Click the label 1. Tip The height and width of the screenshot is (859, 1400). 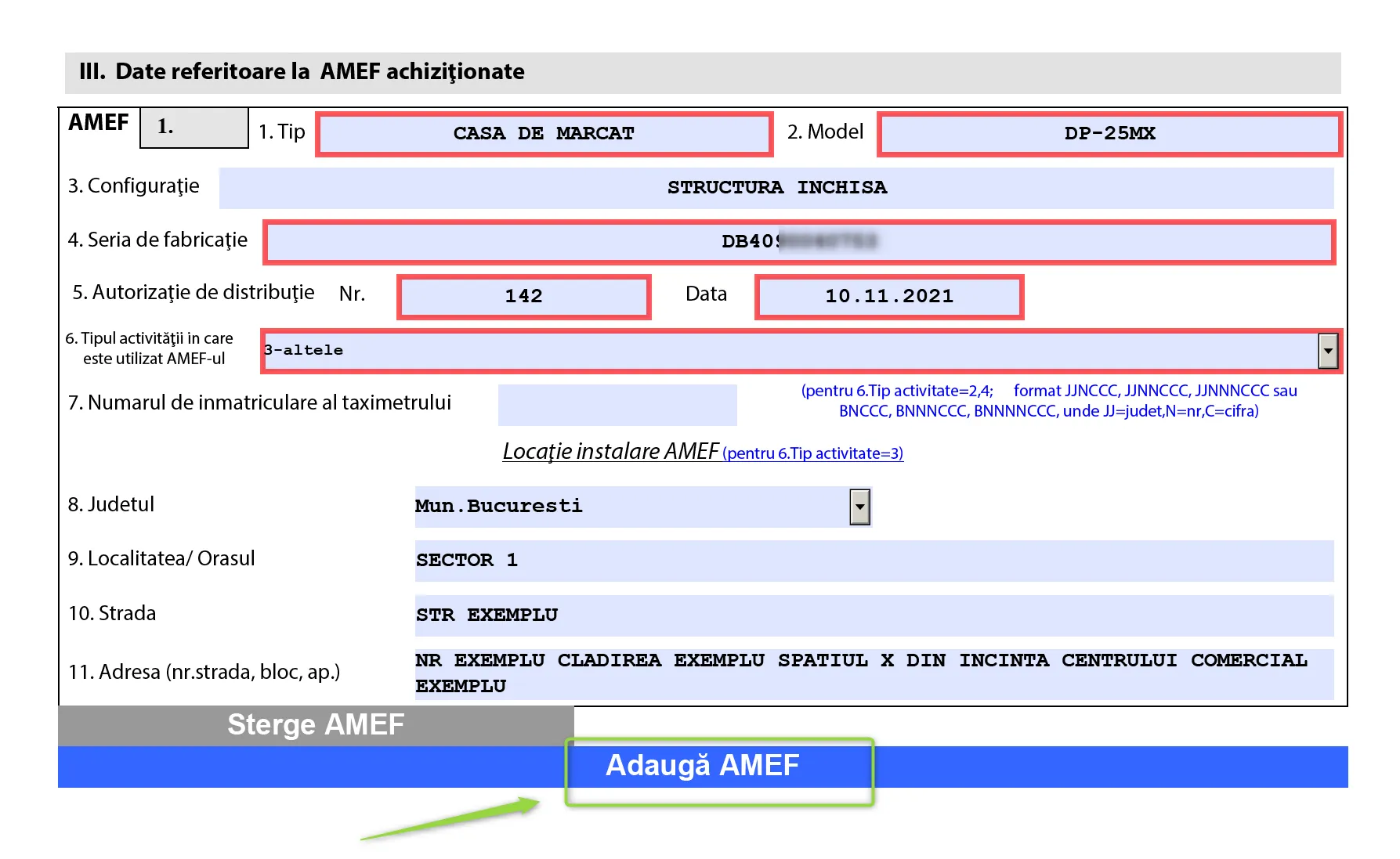[282, 132]
